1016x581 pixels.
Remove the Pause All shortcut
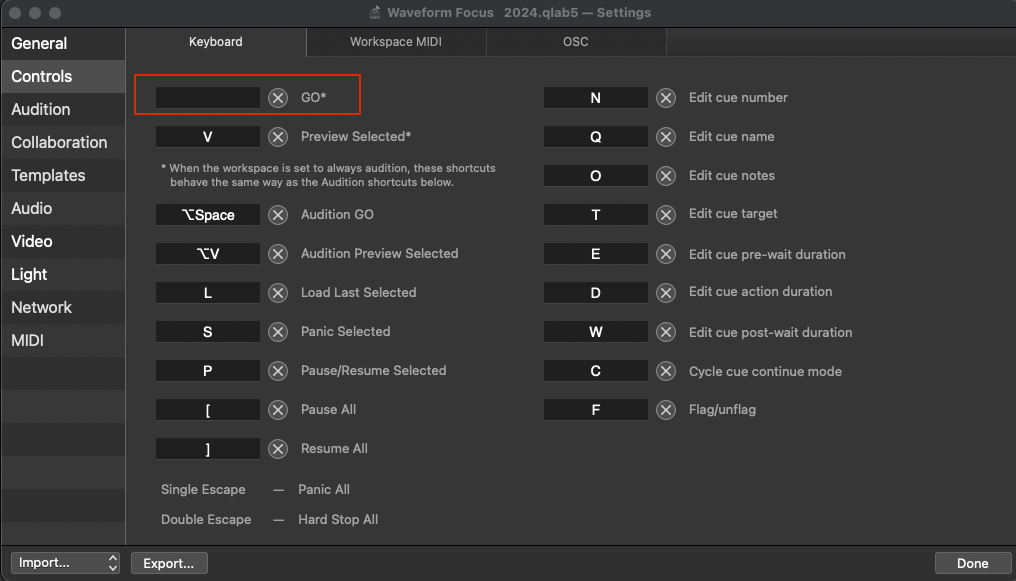(278, 410)
